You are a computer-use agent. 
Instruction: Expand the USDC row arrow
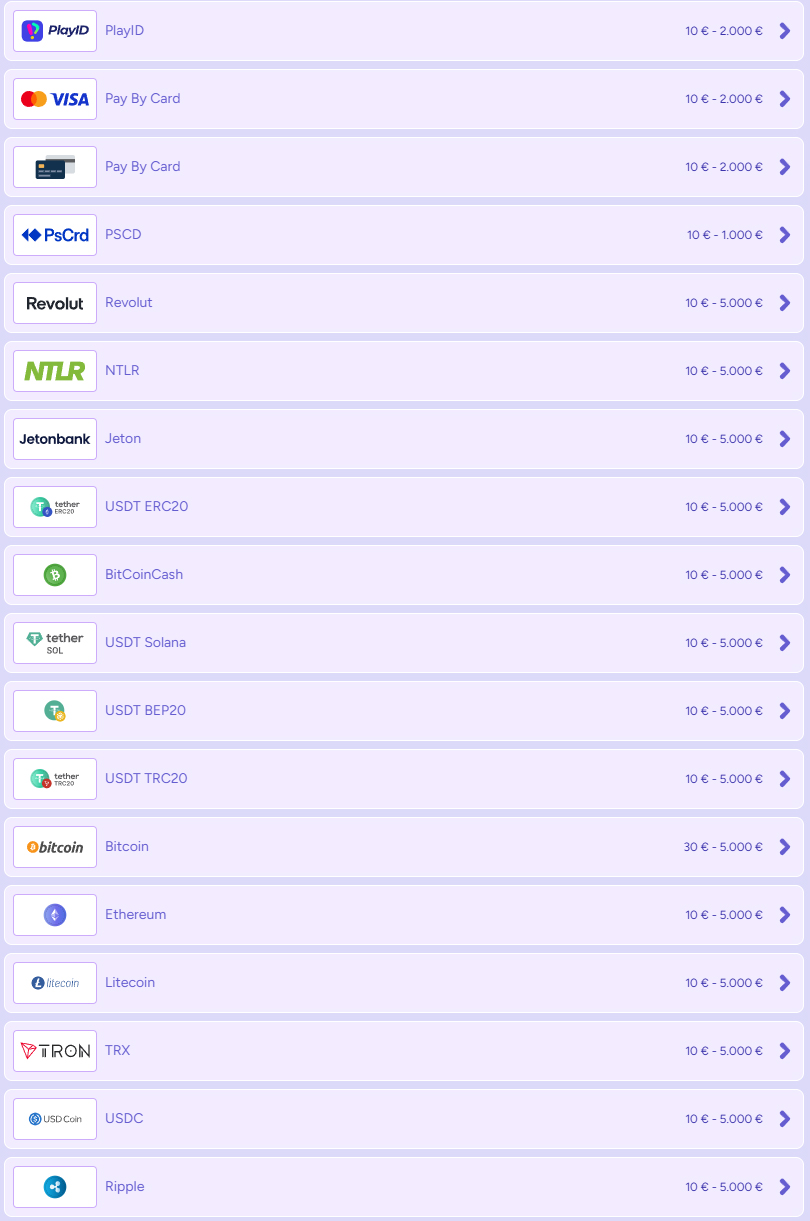[x=785, y=1119]
